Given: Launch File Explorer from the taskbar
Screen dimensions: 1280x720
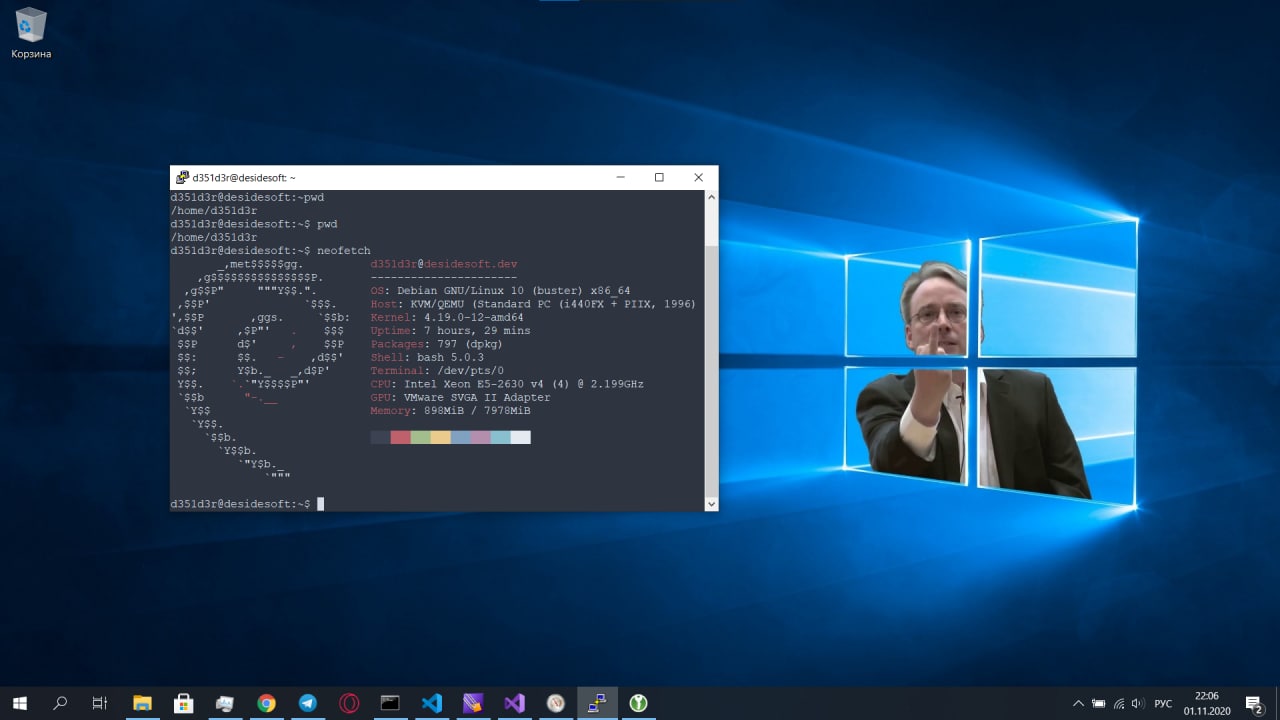Looking at the screenshot, I should [x=142, y=703].
